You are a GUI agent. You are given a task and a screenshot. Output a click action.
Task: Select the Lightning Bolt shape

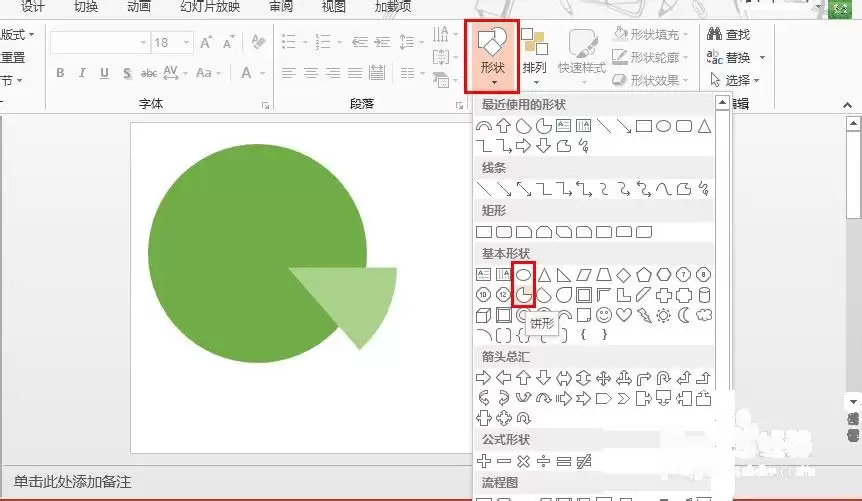(644, 315)
